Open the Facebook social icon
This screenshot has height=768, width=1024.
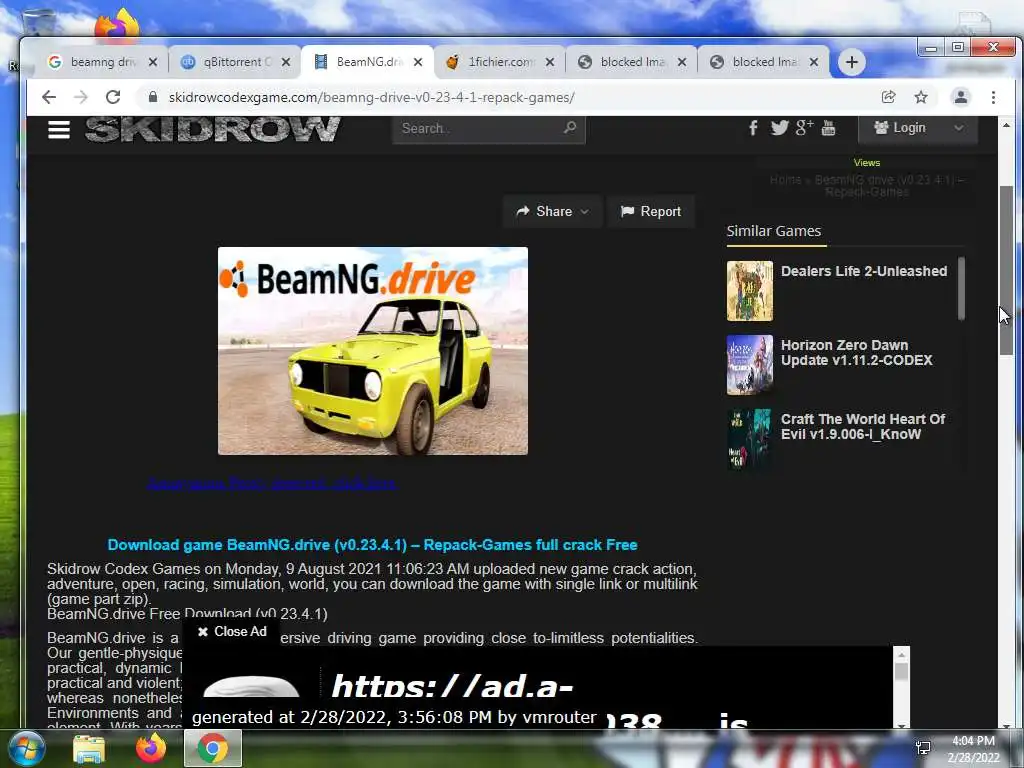[x=753, y=127]
